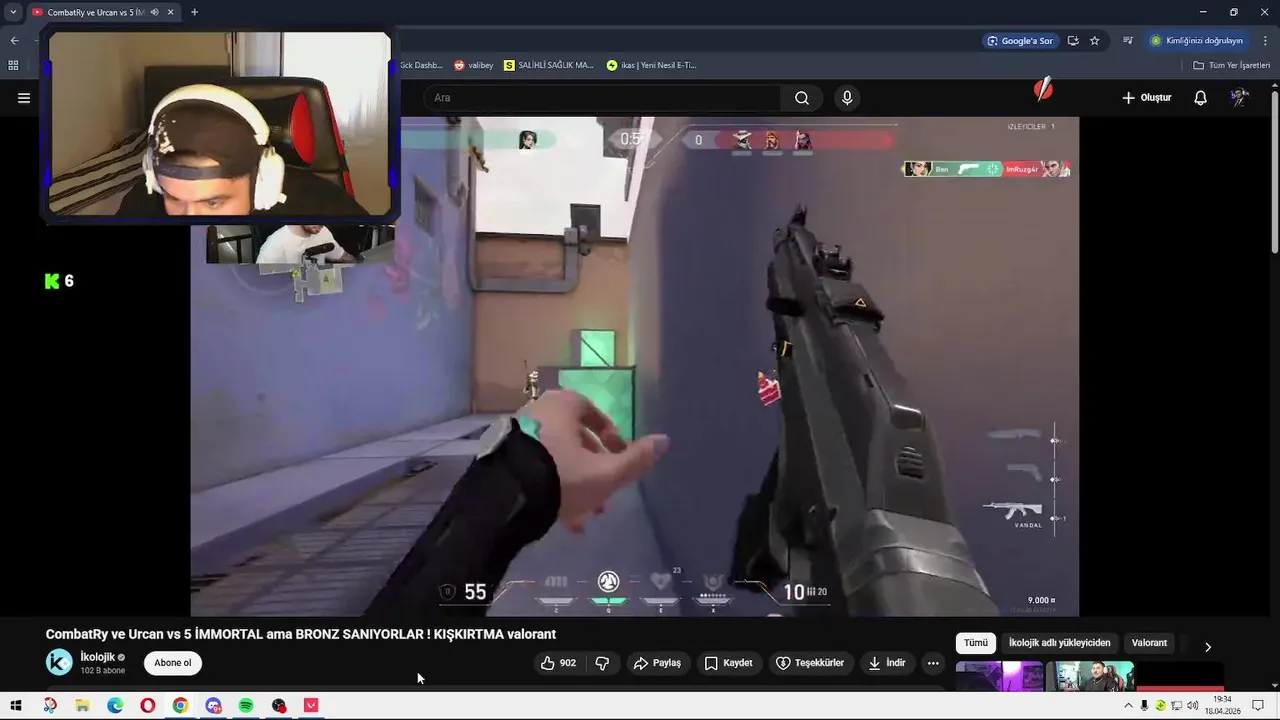Open more actions three-dot menu below video
The width and height of the screenshot is (1280, 720).
coord(933,663)
